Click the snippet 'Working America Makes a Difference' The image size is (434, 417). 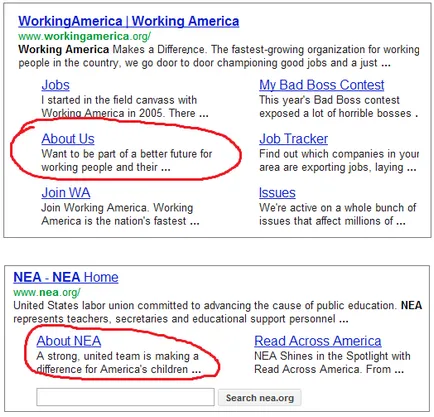coord(112,50)
